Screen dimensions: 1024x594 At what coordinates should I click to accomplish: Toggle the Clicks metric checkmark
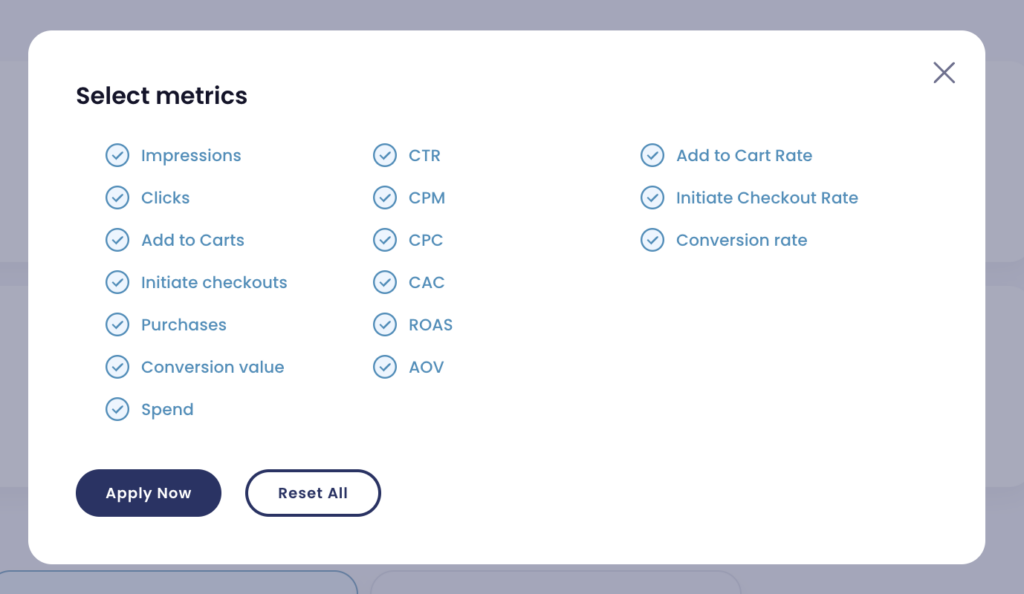pyautogui.click(x=118, y=198)
